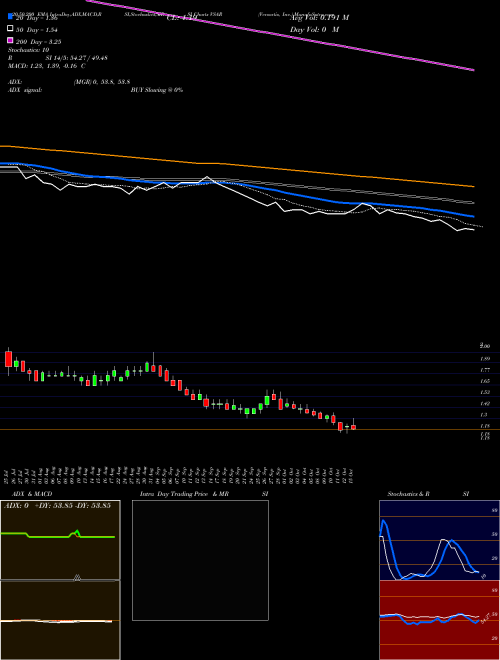Click the 'Day Vol: 0 M' readout
The width and height of the screenshot is (500, 660).
(314, 30)
